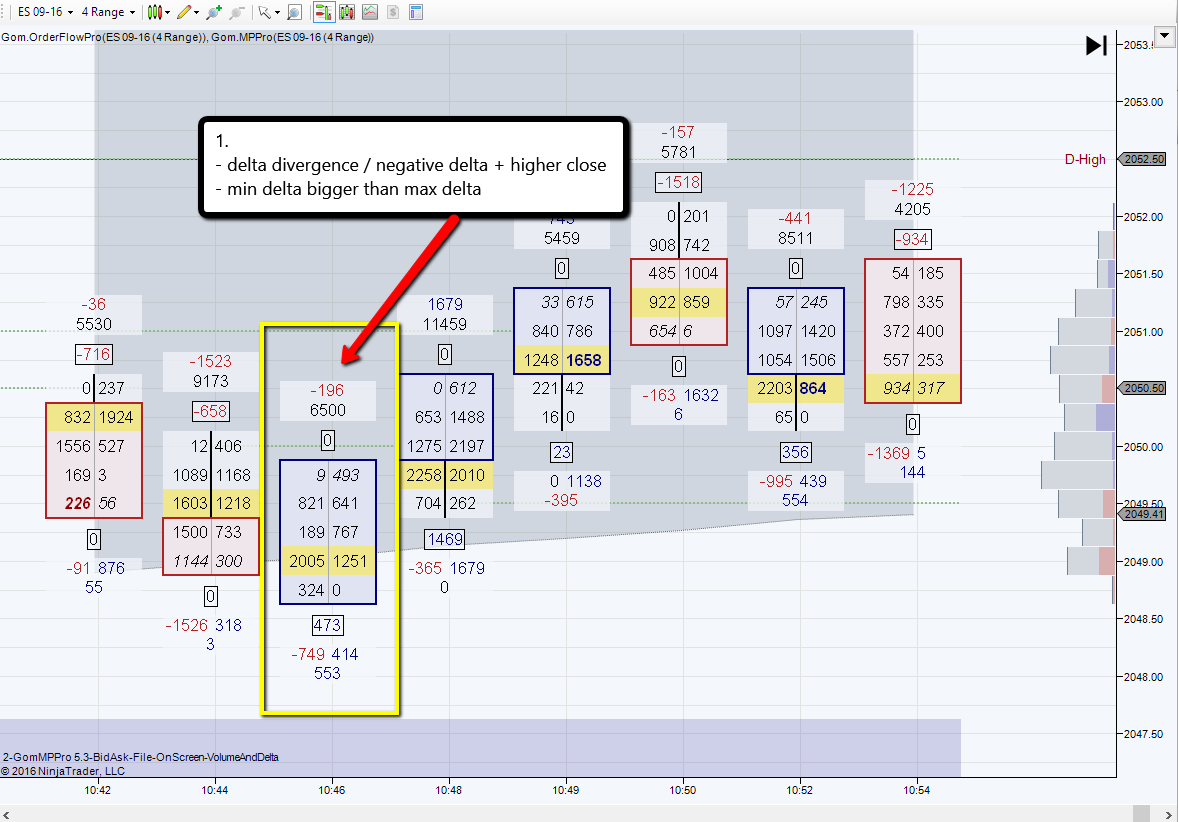
Task: Select the arrow cursor pointer tool
Action: tap(264, 12)
